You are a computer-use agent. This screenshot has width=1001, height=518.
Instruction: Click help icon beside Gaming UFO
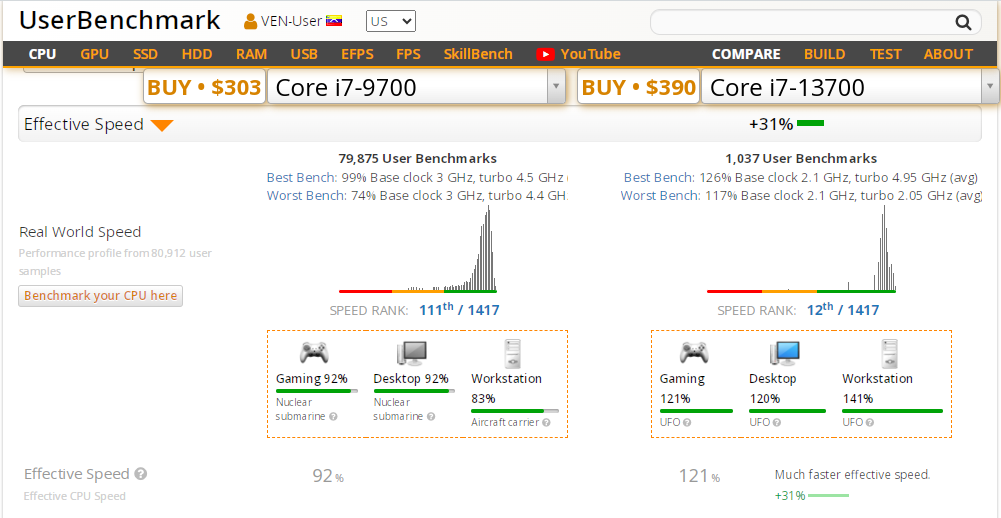click(x=686, y=422)
